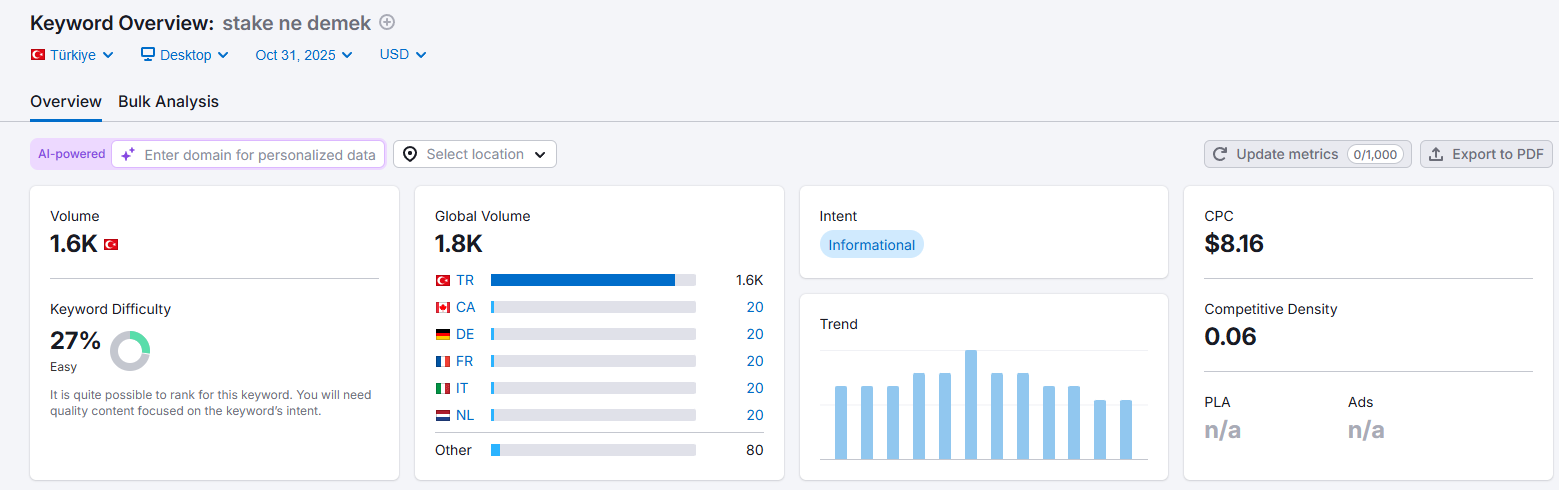Screen dimensions: 1559x490
Task: Click the CA volume value 20
Action: (755, 307)
